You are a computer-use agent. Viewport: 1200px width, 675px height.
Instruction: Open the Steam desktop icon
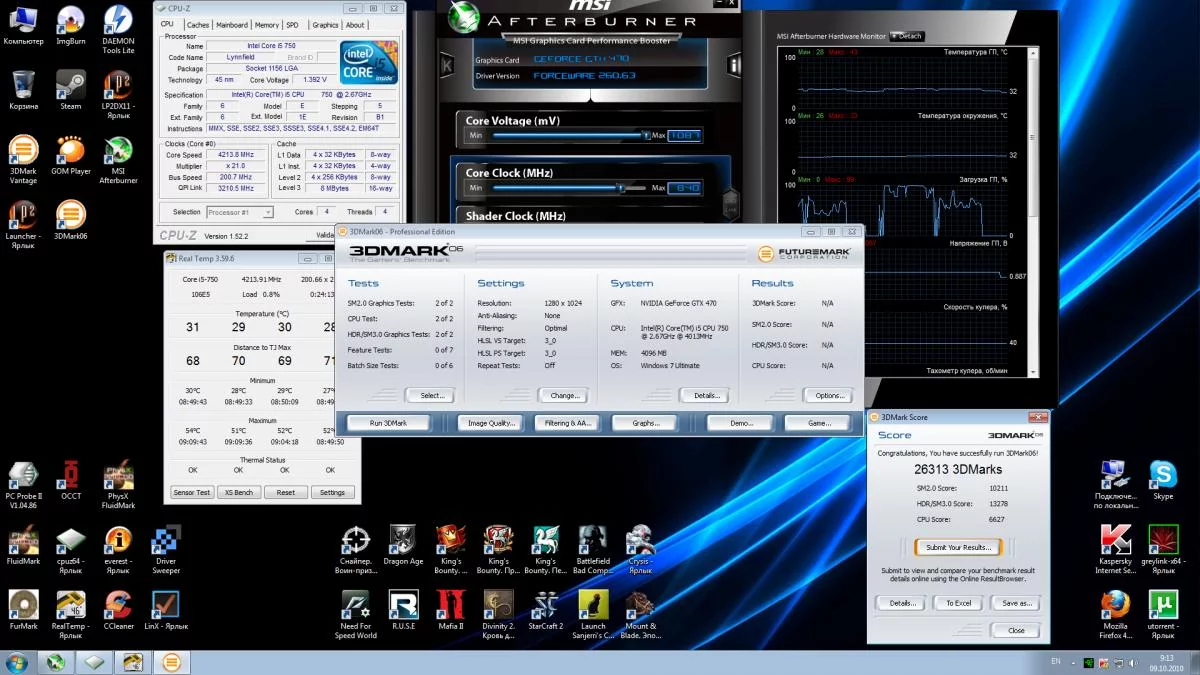point(70,85)
